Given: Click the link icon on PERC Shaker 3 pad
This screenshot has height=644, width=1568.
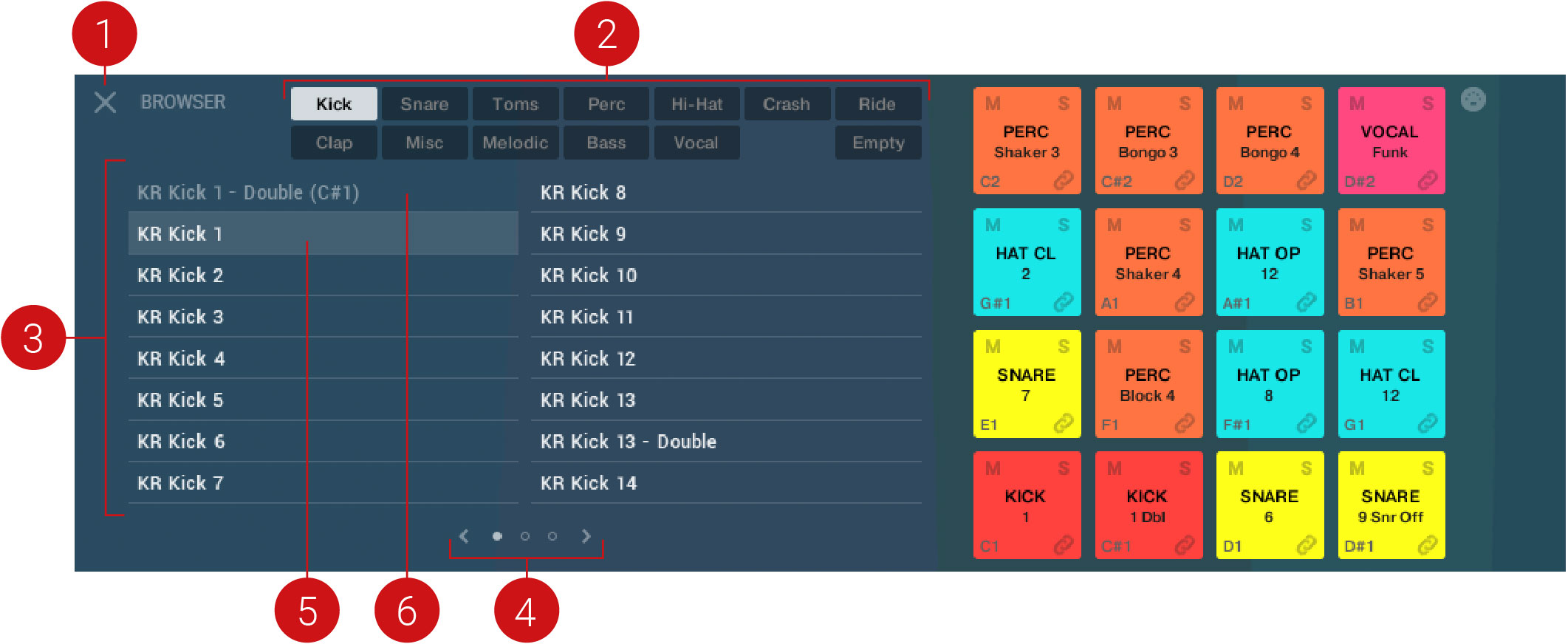Looking at the screenshot, I should pos(1064,180).
